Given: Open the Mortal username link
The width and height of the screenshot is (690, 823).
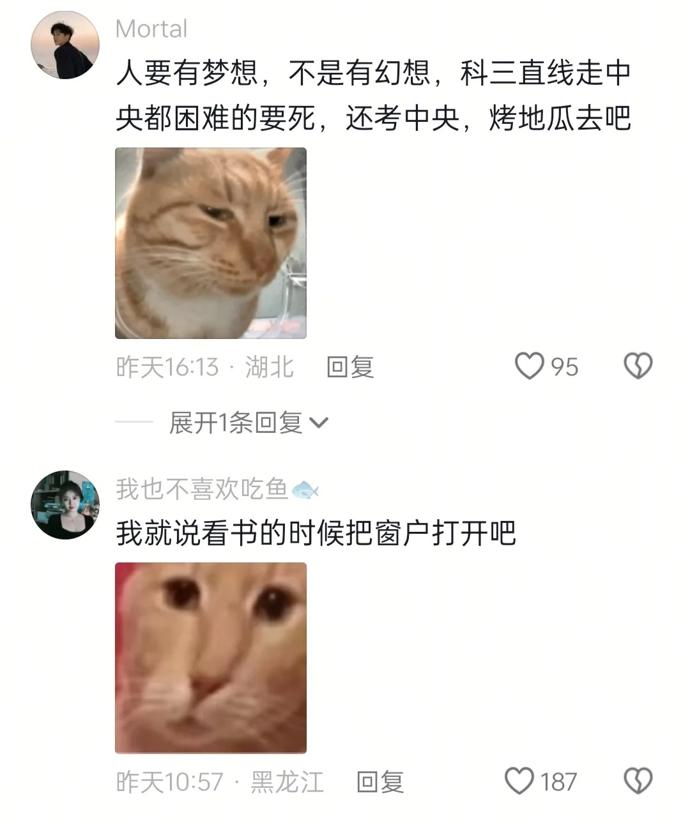Looking at the screenshot, I should [151, 29].
